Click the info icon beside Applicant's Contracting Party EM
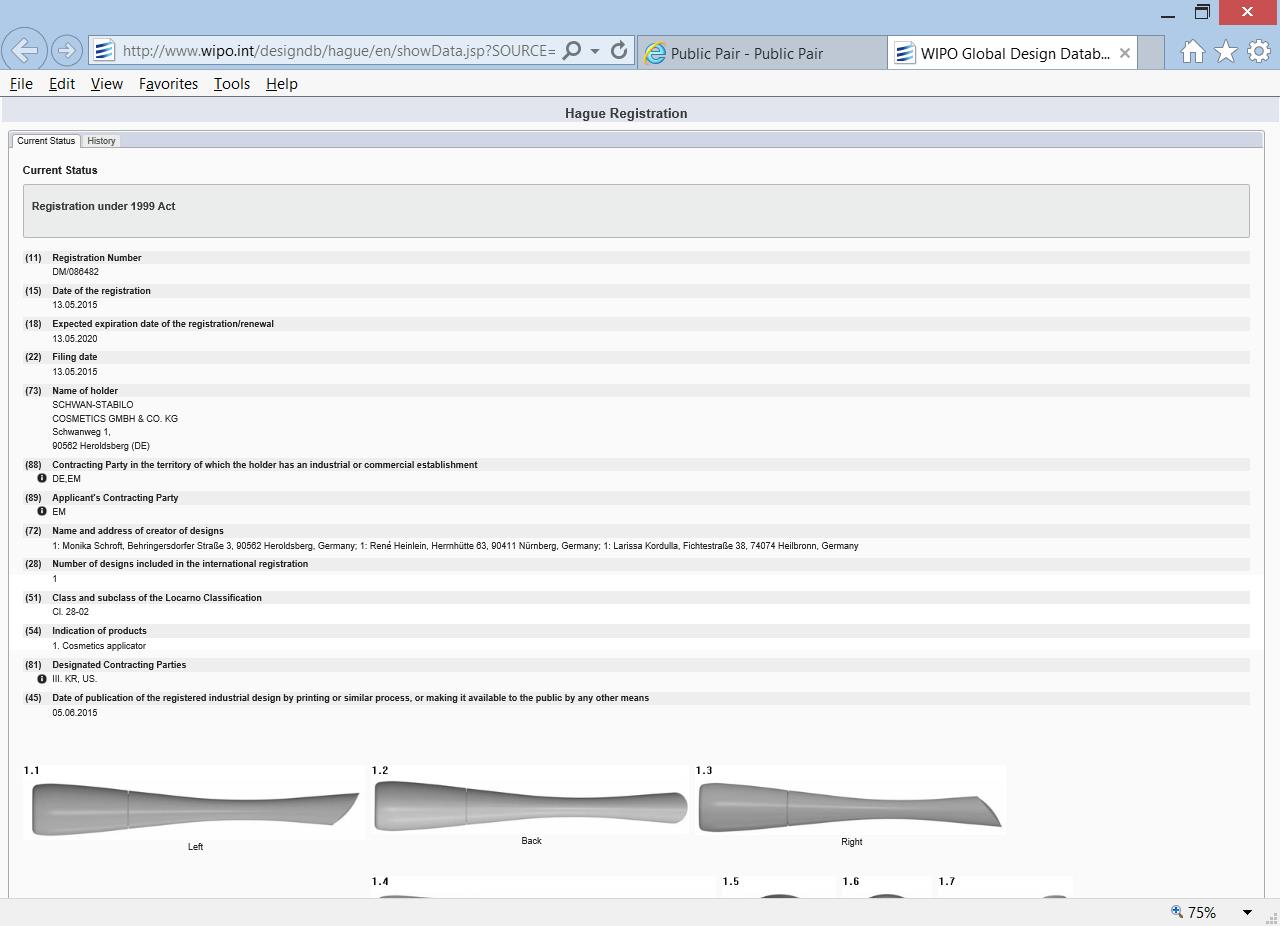Image resolution: width=1280 pixels, height=926 pixels. pos(42,511)
